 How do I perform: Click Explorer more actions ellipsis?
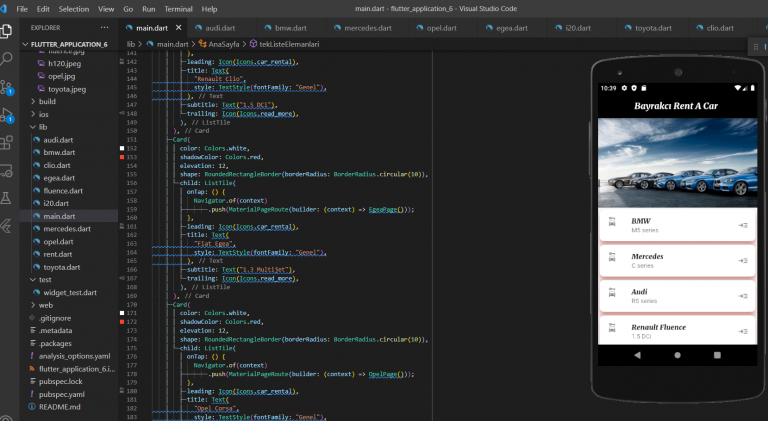tap(106, 28)
